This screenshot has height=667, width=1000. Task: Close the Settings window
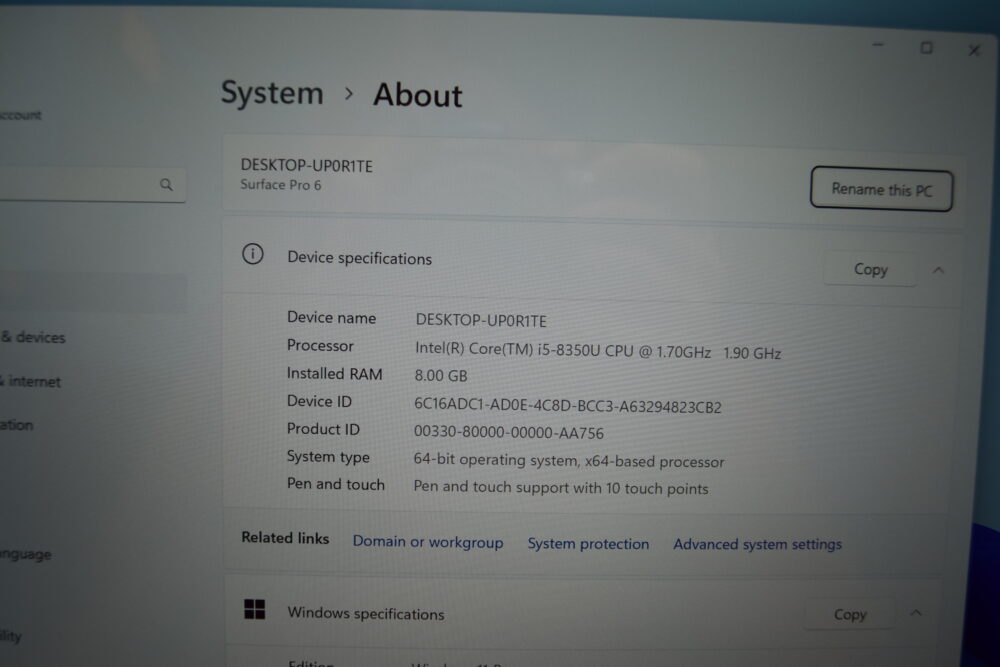[x=974, y=50]
